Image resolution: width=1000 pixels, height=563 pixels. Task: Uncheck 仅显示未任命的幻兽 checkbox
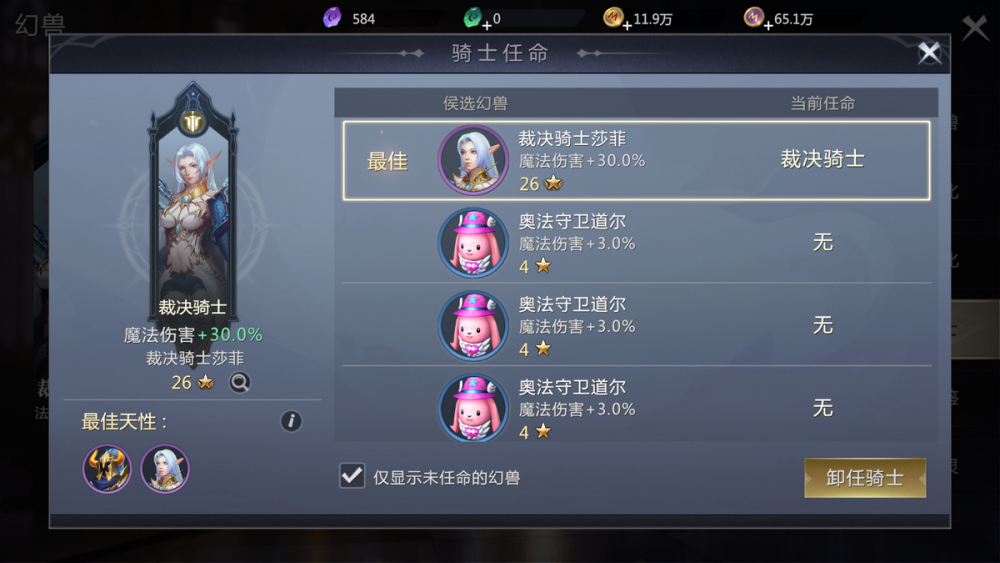pyautogui.click(x=352, y=476)
